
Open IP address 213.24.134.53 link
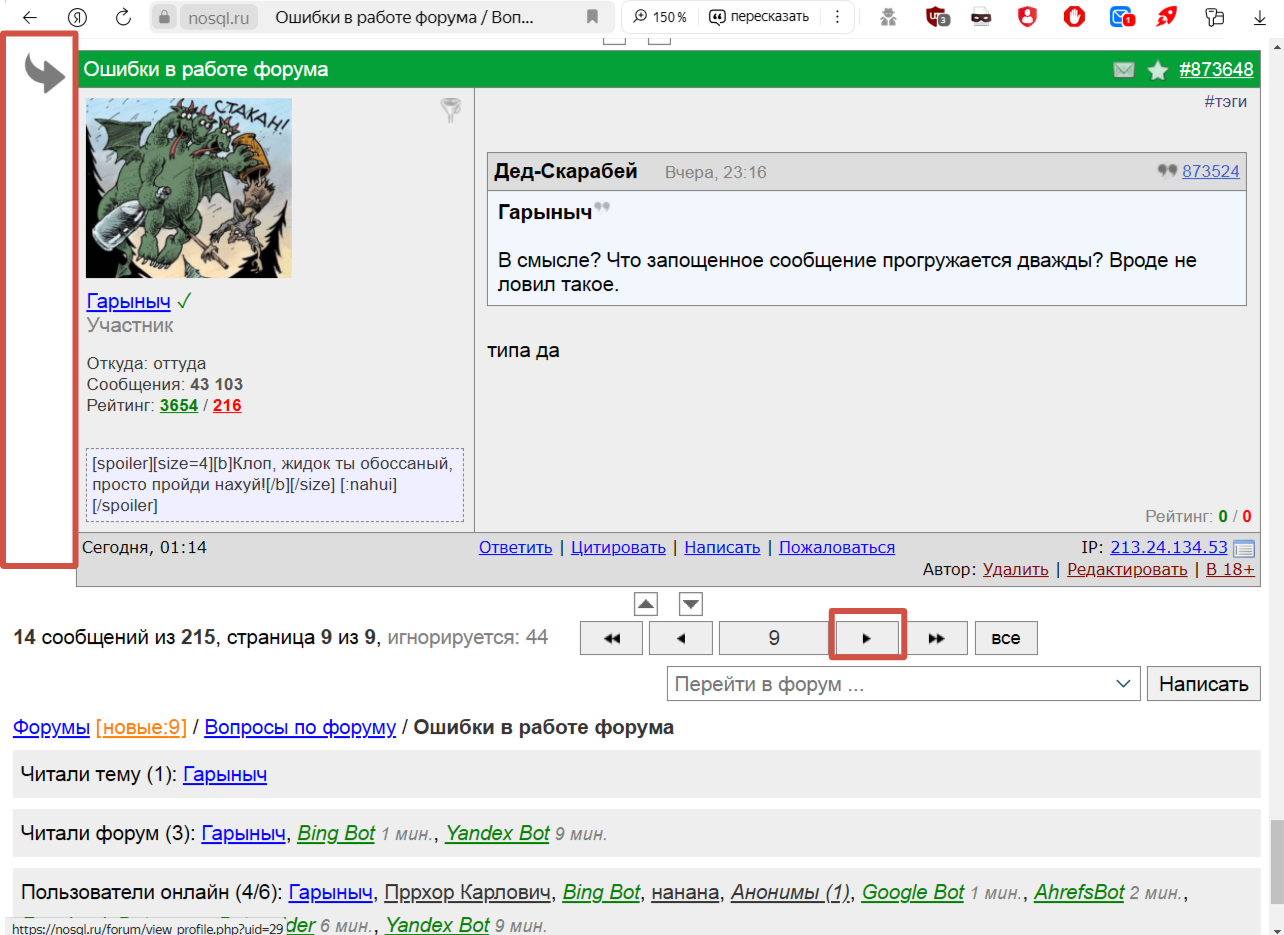point(1168,547)
